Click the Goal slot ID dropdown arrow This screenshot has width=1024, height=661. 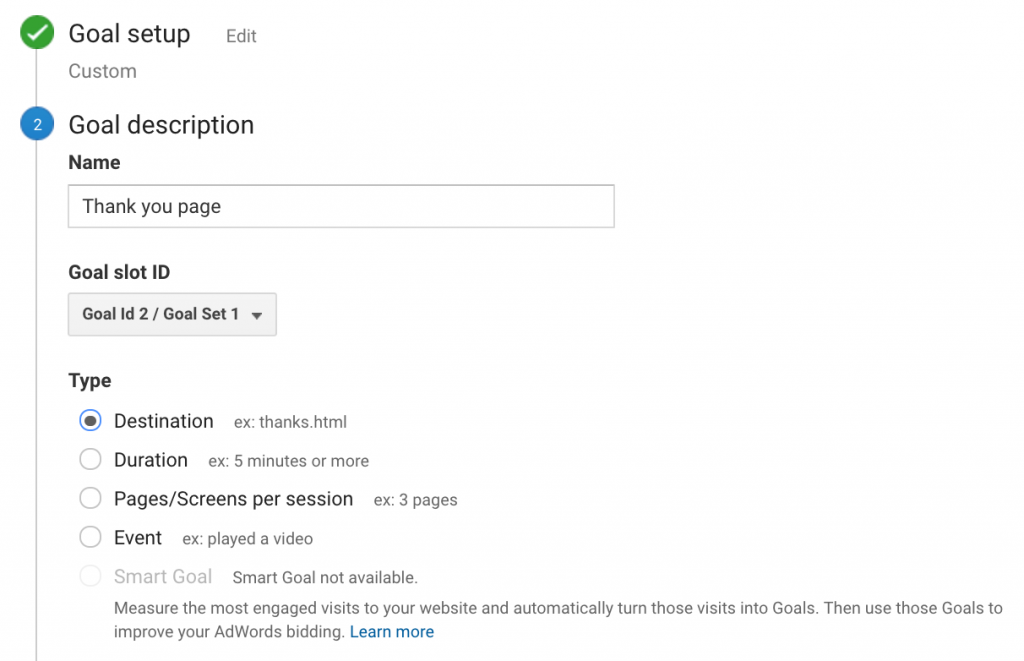pos(257,315)
